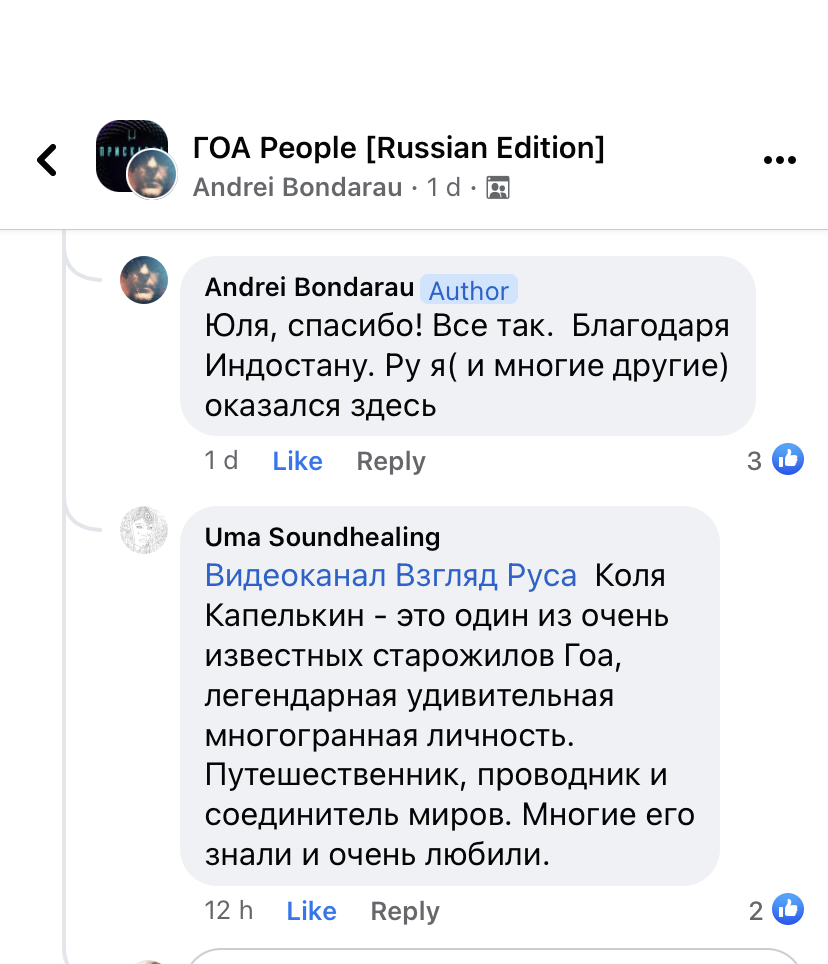
Task: Tap Andrei Bondarau's comment profile picture
Action: 144,279
